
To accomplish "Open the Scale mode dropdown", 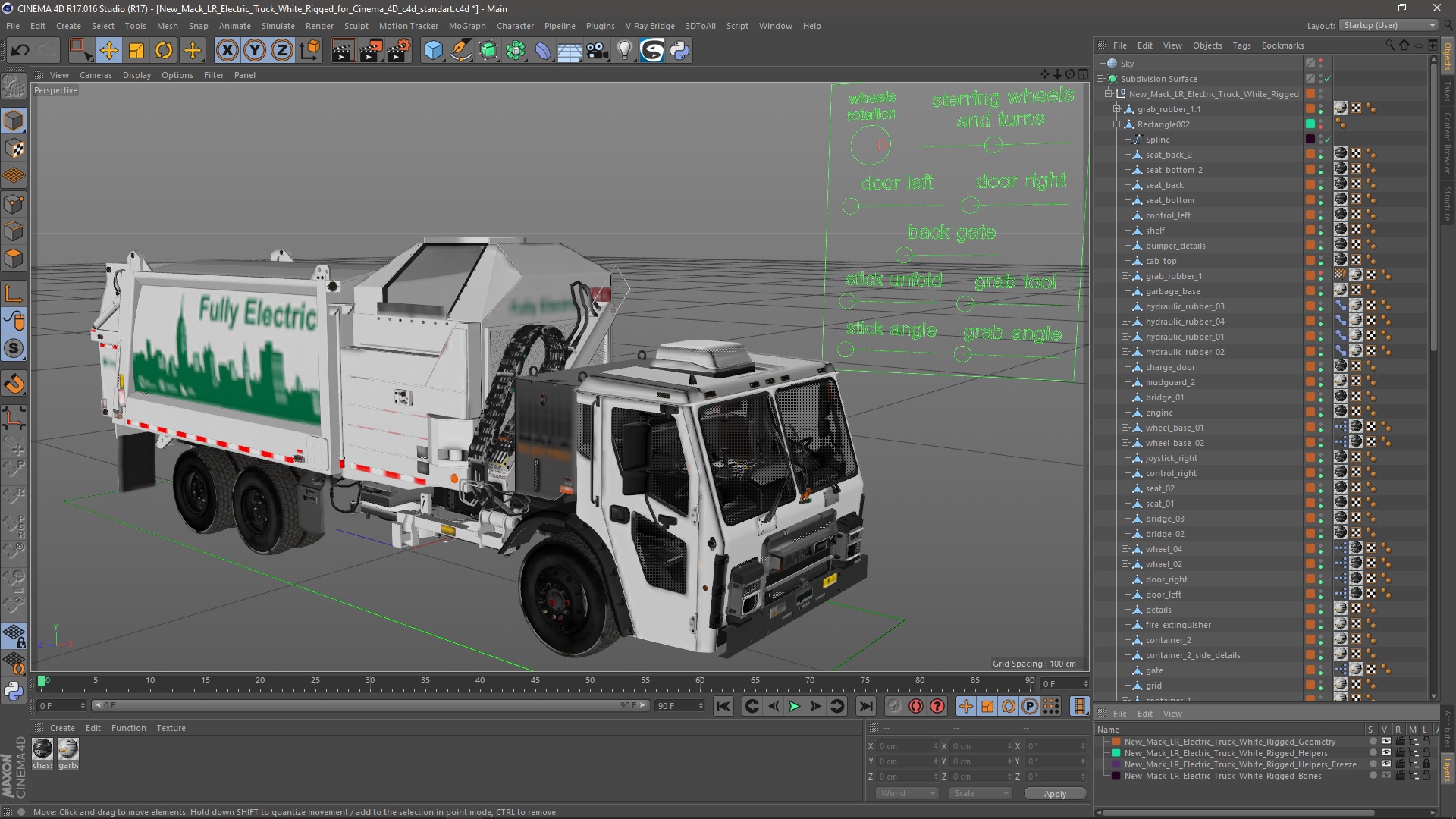I will pyautogui.click(x=981, y=793).
